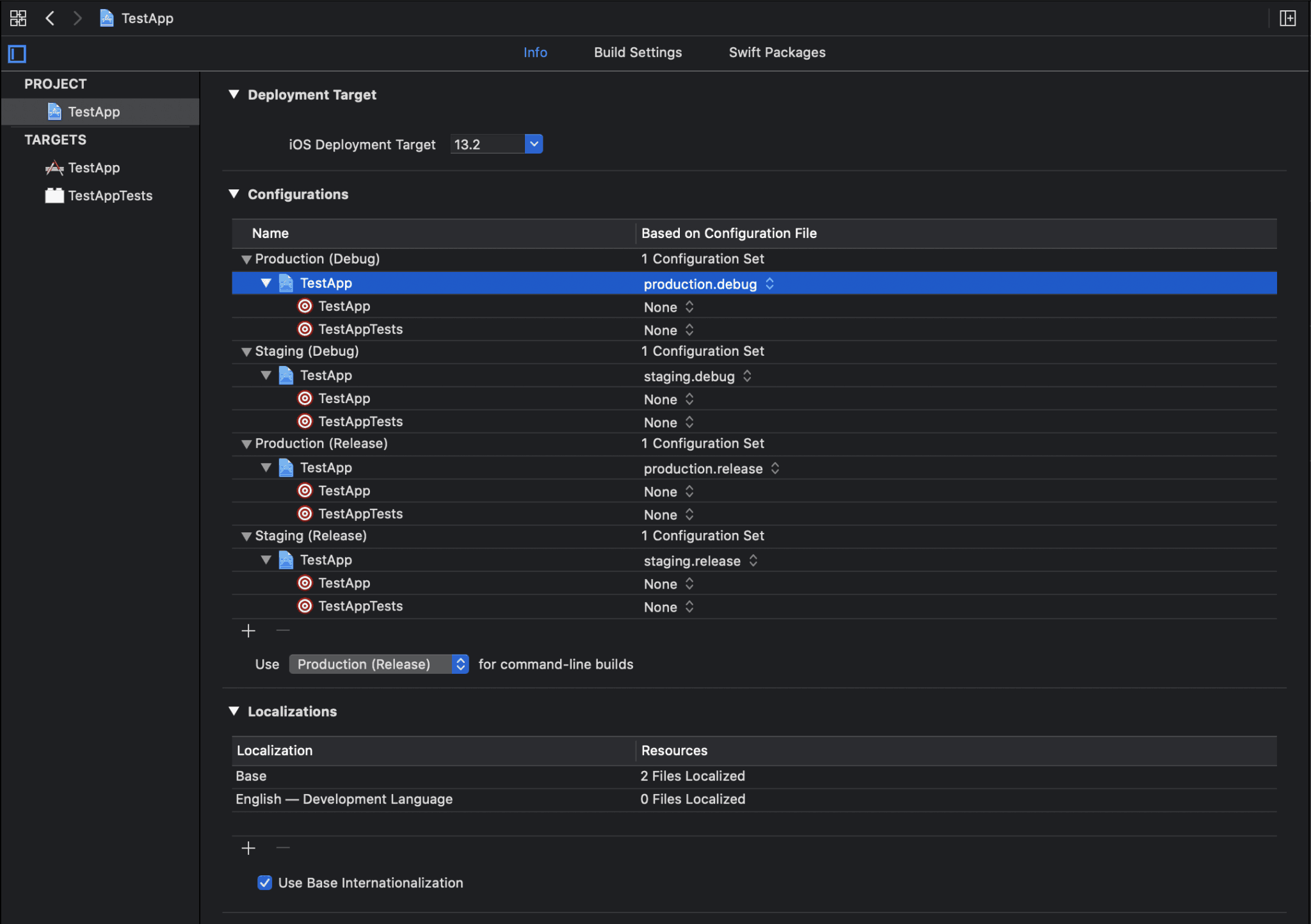1311x924 pixels.
Task: Toggle the project navigator icon in toolbar
Action: click(x=18, y=18)
